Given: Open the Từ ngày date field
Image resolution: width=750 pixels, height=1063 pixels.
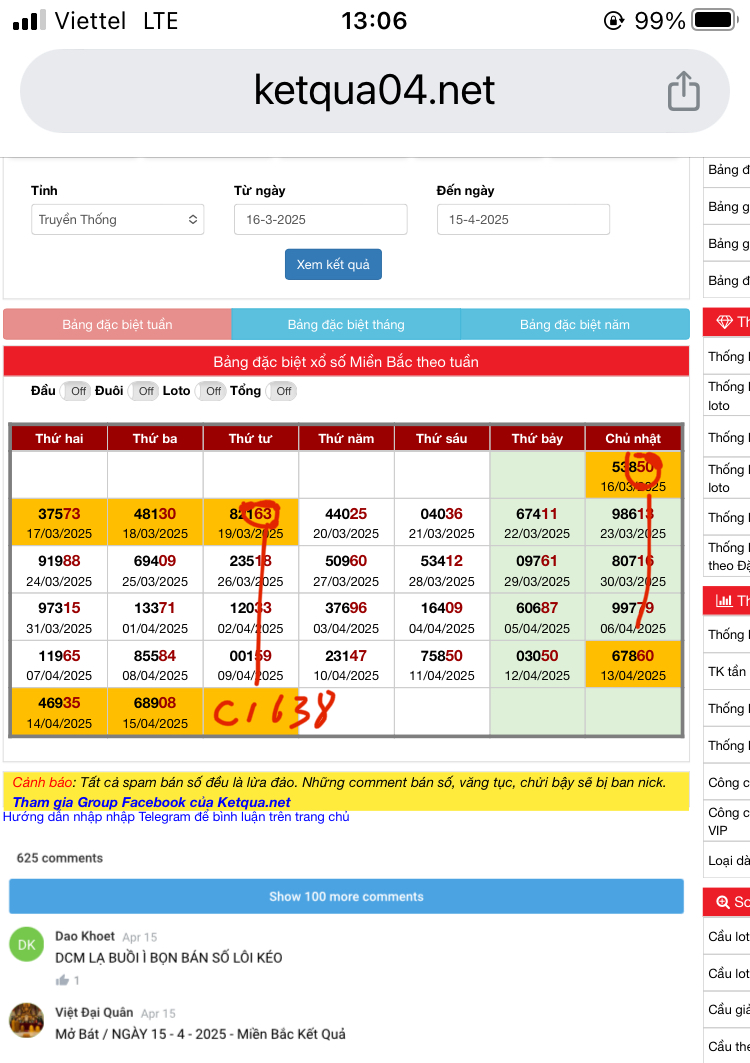Looking at the screenshot, I should pos(320,219).
